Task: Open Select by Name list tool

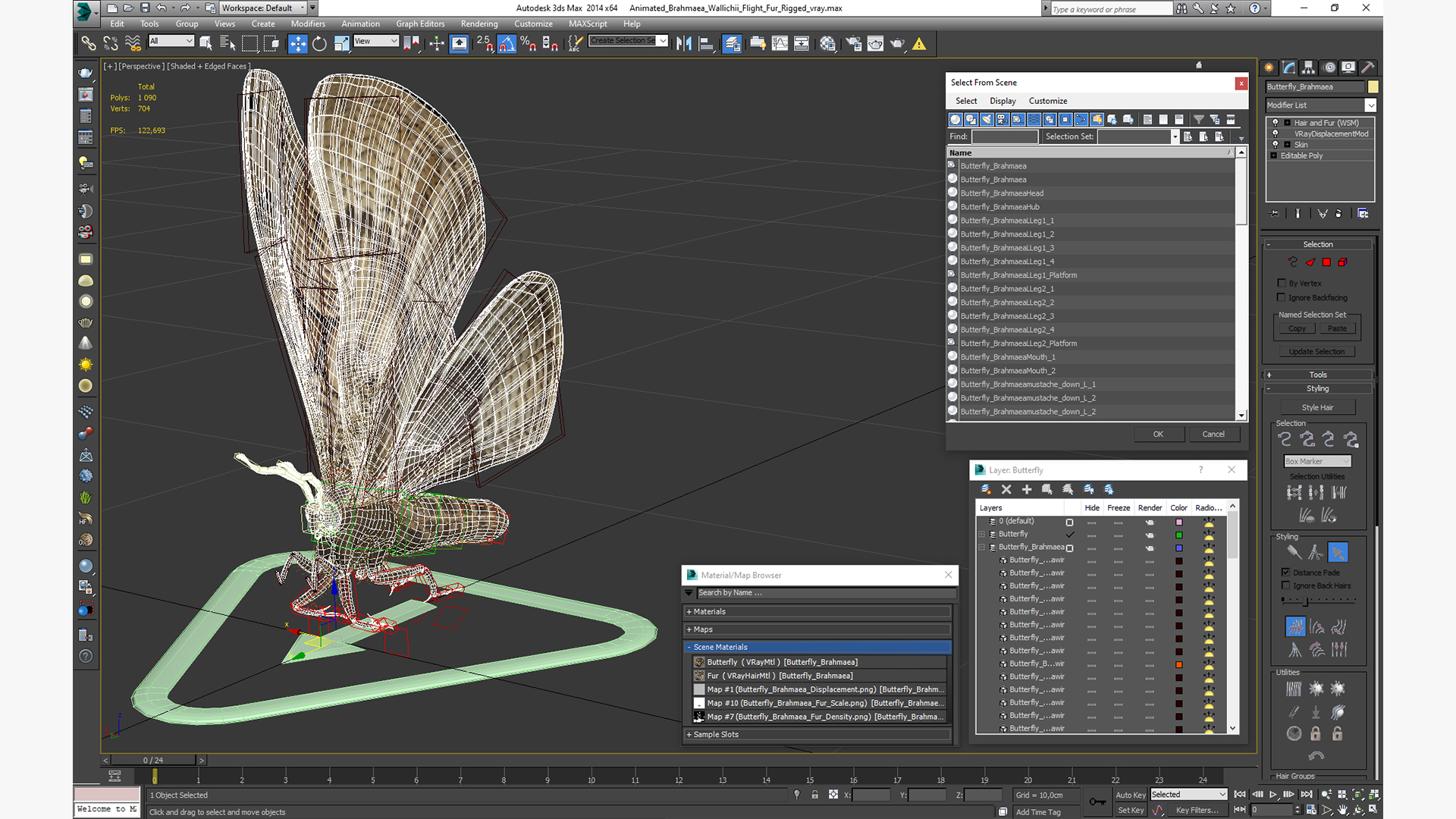Action: 227,44
